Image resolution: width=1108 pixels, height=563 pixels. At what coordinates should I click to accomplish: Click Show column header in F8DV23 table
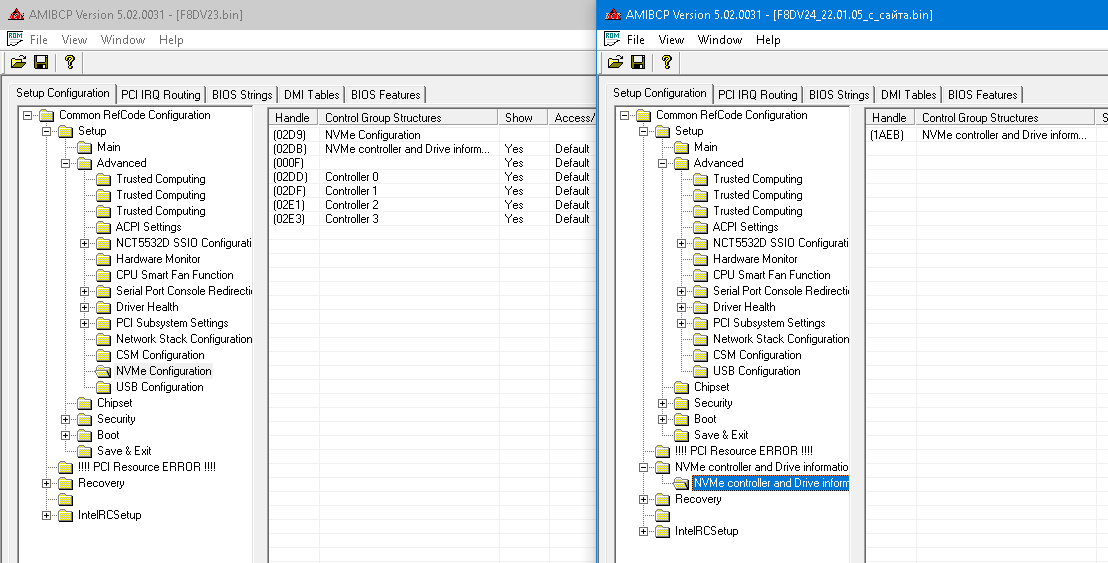click(x=523, y=117)
